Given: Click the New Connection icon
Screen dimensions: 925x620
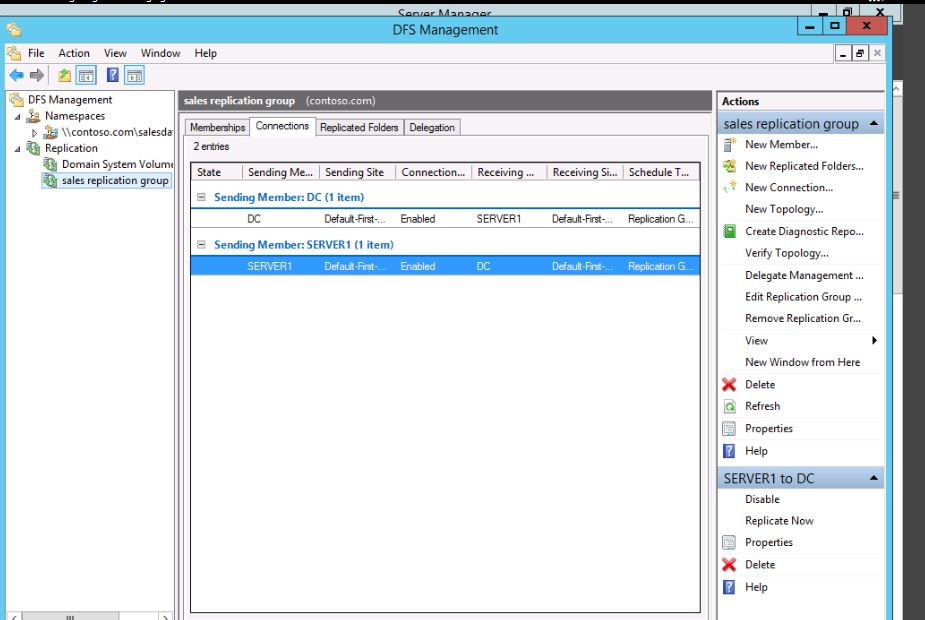Looking at the screenshot, I should (730, 188).
